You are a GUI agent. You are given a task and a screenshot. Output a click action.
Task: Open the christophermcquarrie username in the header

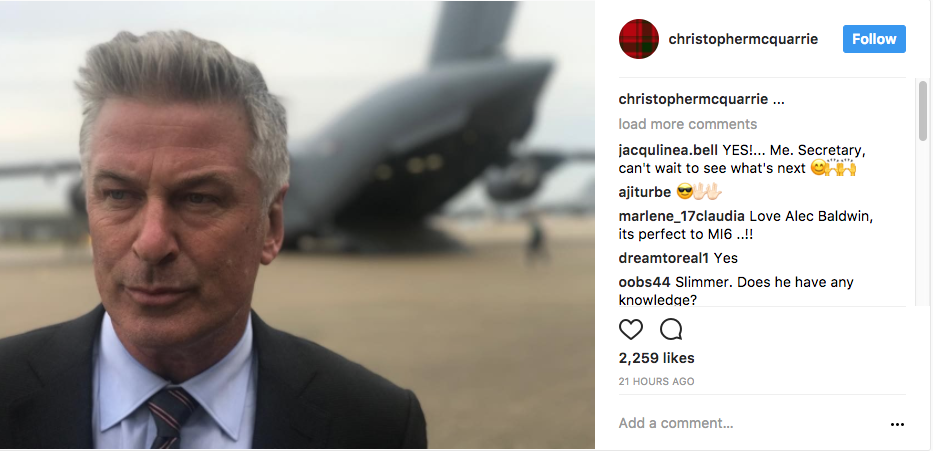click(743, 39)
